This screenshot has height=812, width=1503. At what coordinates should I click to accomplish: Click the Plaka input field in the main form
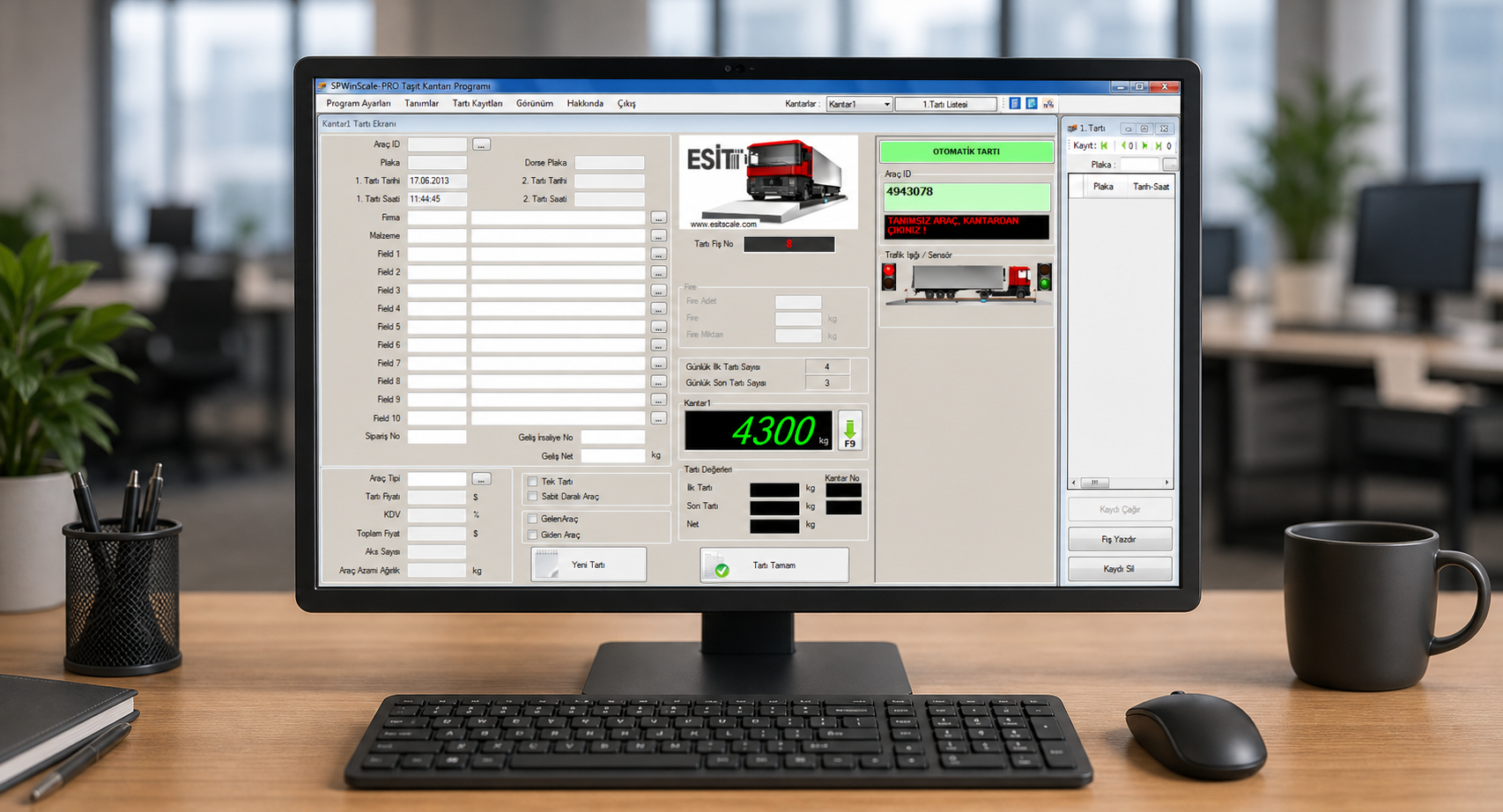pyautogui.click(x=437, y=163)
